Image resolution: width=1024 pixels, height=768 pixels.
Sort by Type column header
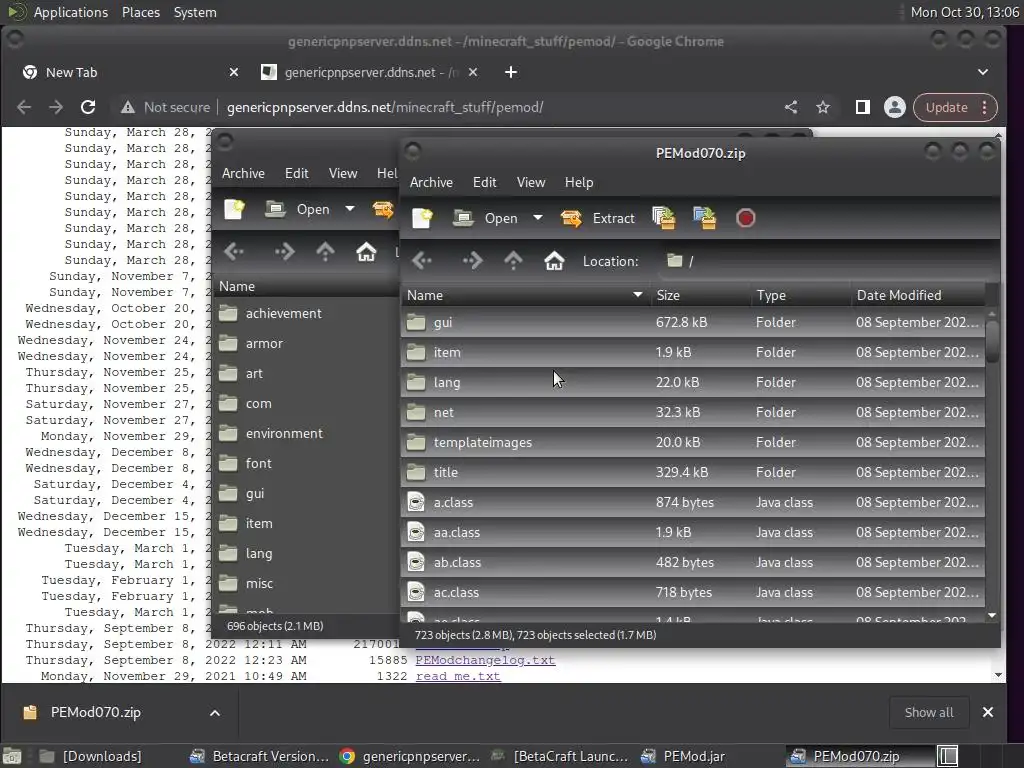pos(800,295)
